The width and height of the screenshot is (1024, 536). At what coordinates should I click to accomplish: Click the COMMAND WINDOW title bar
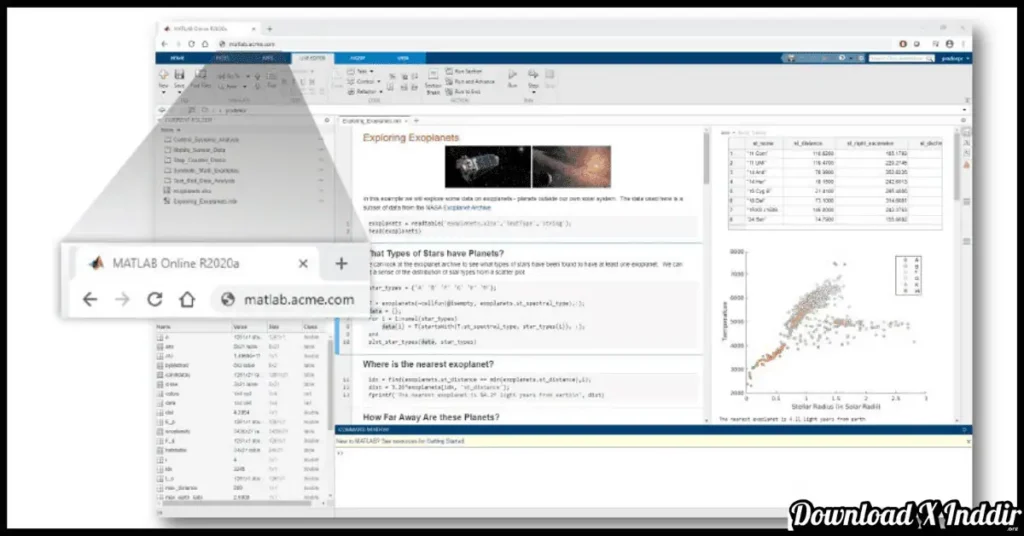tap(653, 430)
